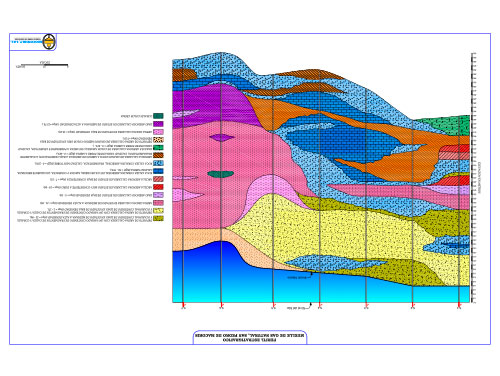Viewport: 500px width, 376px height.
Task: Click the scale bar near the logo
Action: tap(43, 65)
